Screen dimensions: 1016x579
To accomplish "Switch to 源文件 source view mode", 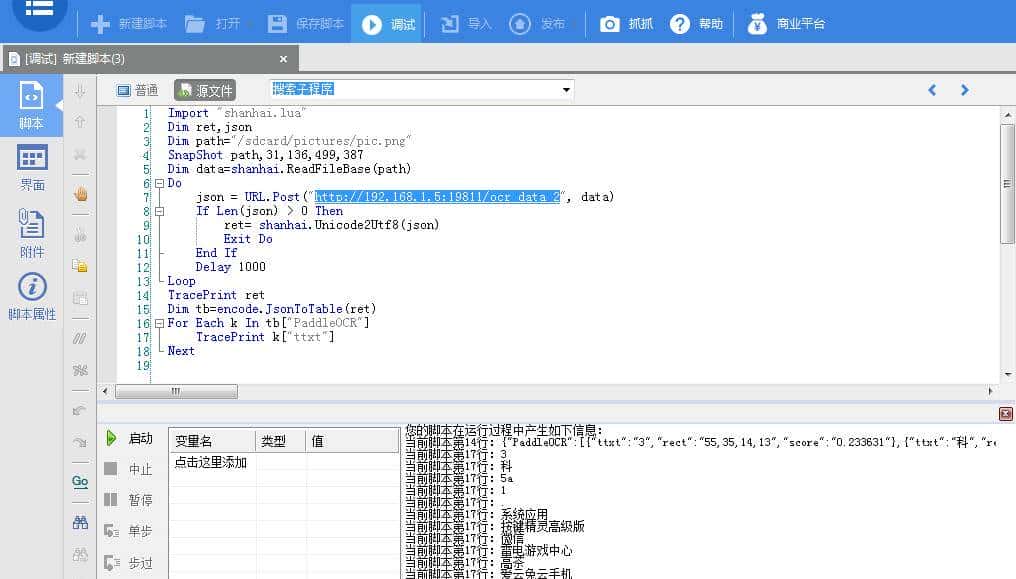I will pyautogui.click(x=204, y=91).
